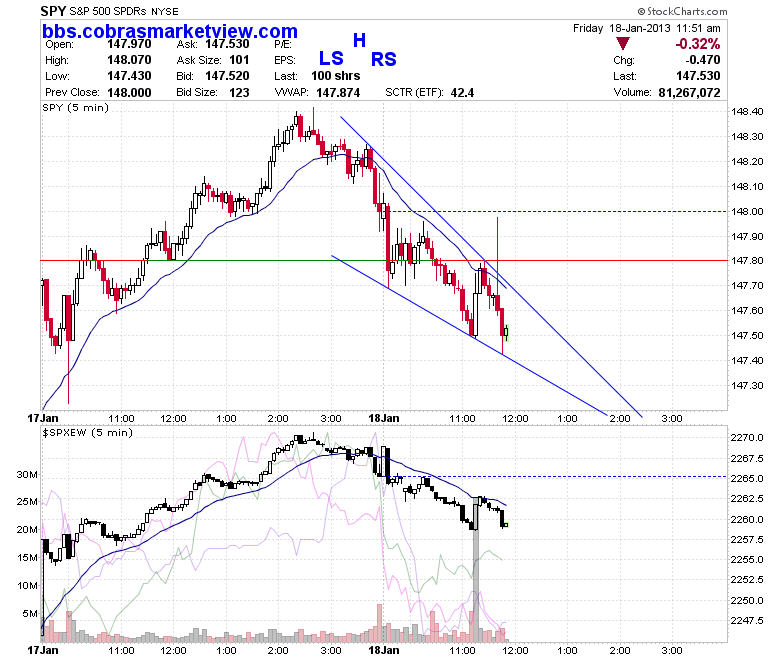Click the date Friday 18-Jan-2013 11:51 am
Screen dimensions: 780x659
click(647, 28)
